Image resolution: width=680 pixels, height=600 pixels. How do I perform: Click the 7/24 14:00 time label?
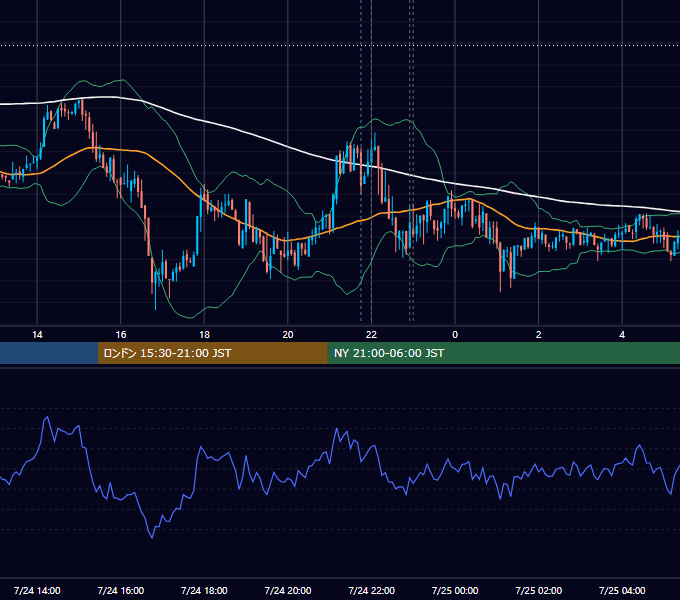point(37,590)
